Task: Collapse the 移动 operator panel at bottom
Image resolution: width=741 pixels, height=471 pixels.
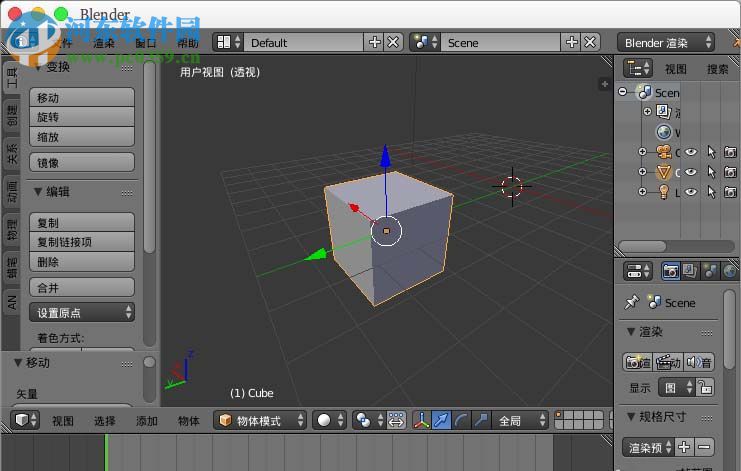Action: tap(18, 362)
